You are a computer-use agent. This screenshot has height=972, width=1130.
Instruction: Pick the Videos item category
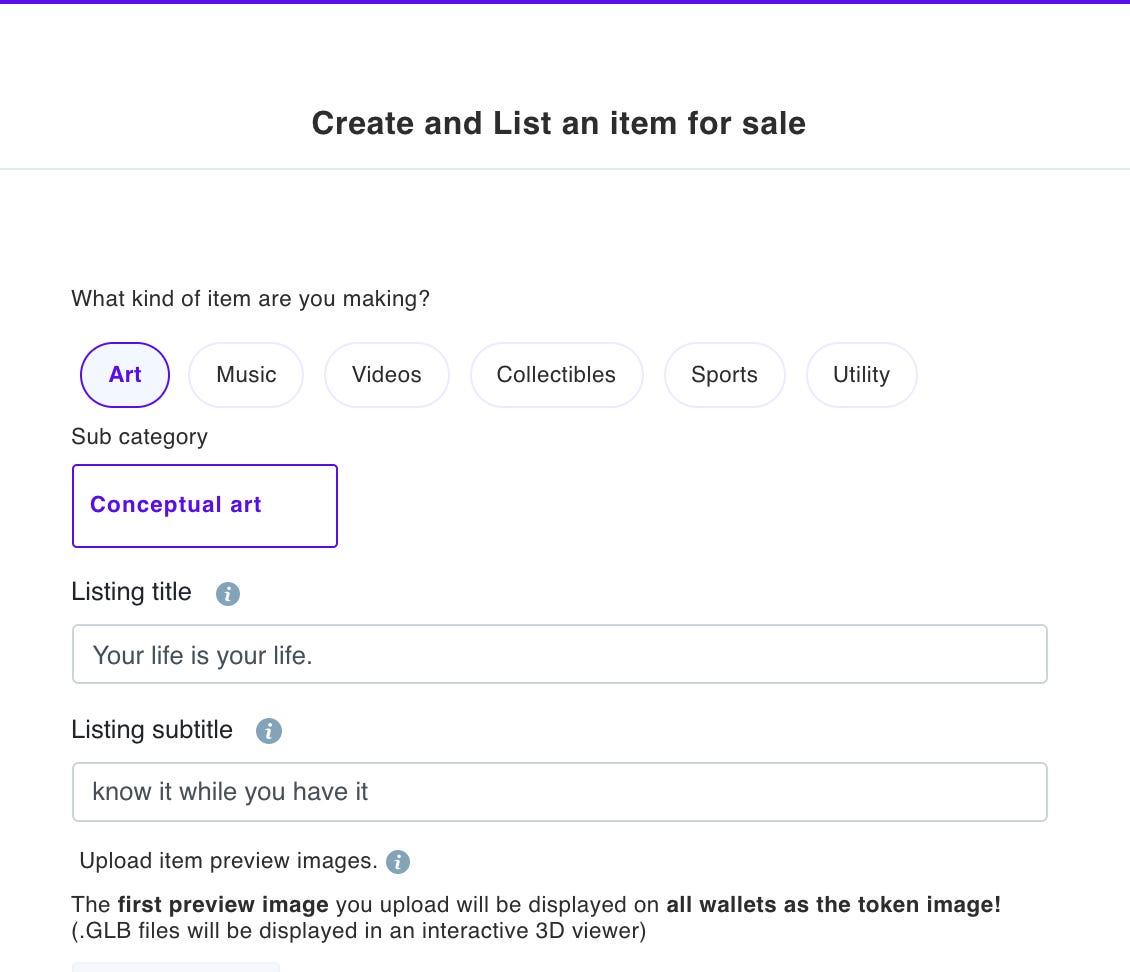(x=386, y=375)
